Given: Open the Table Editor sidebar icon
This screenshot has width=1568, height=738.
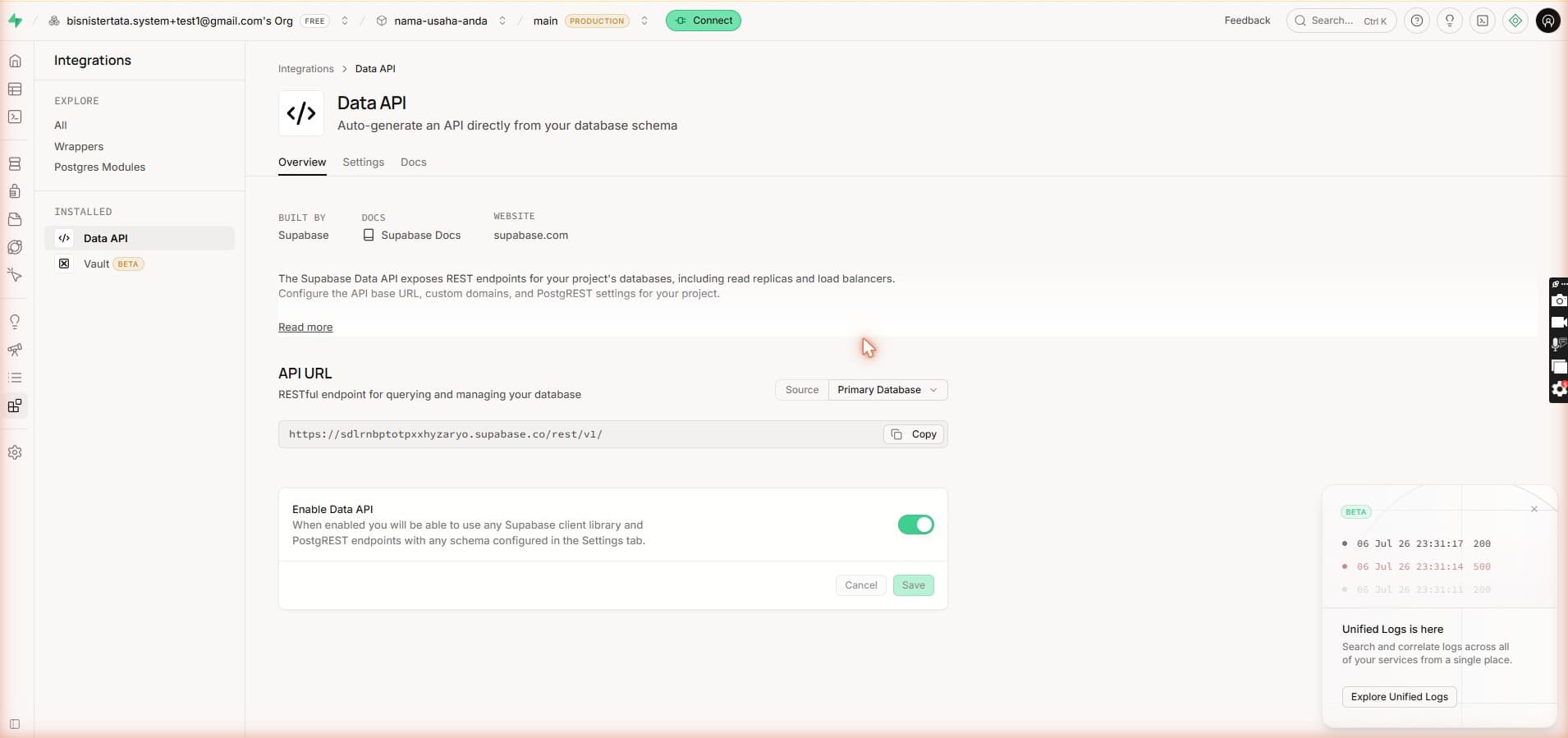Looking at the screenshot, I should tap(15, 89).
